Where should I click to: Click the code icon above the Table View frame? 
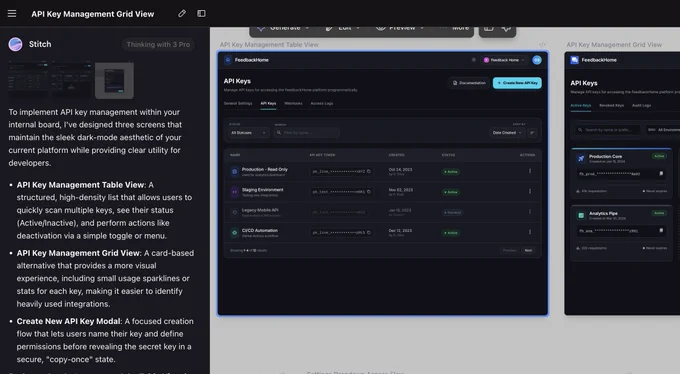tap(542, 45)
